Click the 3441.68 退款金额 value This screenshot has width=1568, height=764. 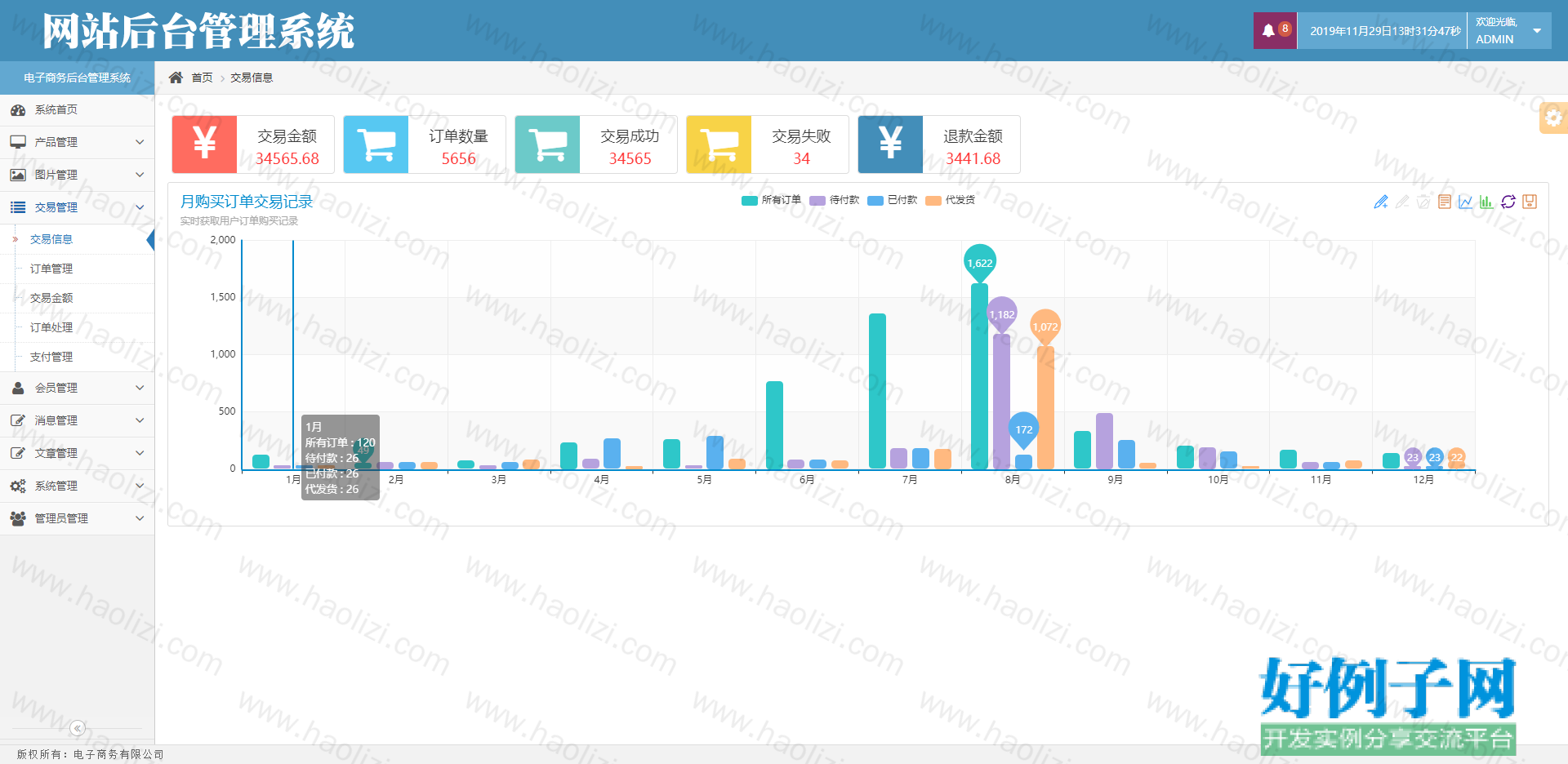tap(973, 158)
